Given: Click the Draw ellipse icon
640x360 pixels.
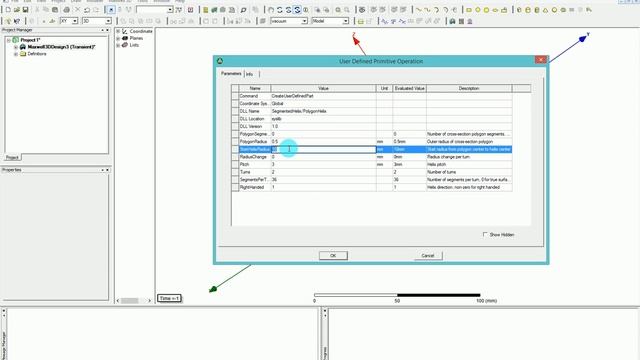Looking at the screenshot, I should coord(495,9).
